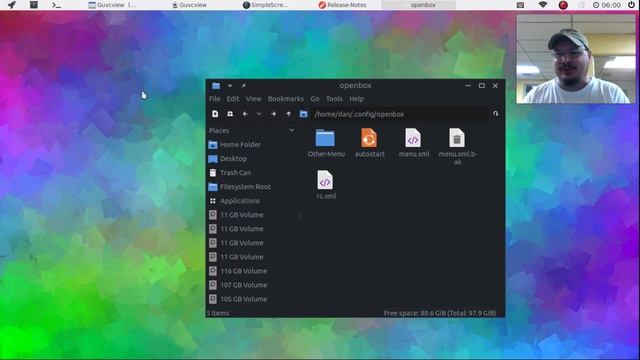The width and height of the screenshot is (640, 360).
Task: Go back with the left arrow
Action: pos(245,114)
